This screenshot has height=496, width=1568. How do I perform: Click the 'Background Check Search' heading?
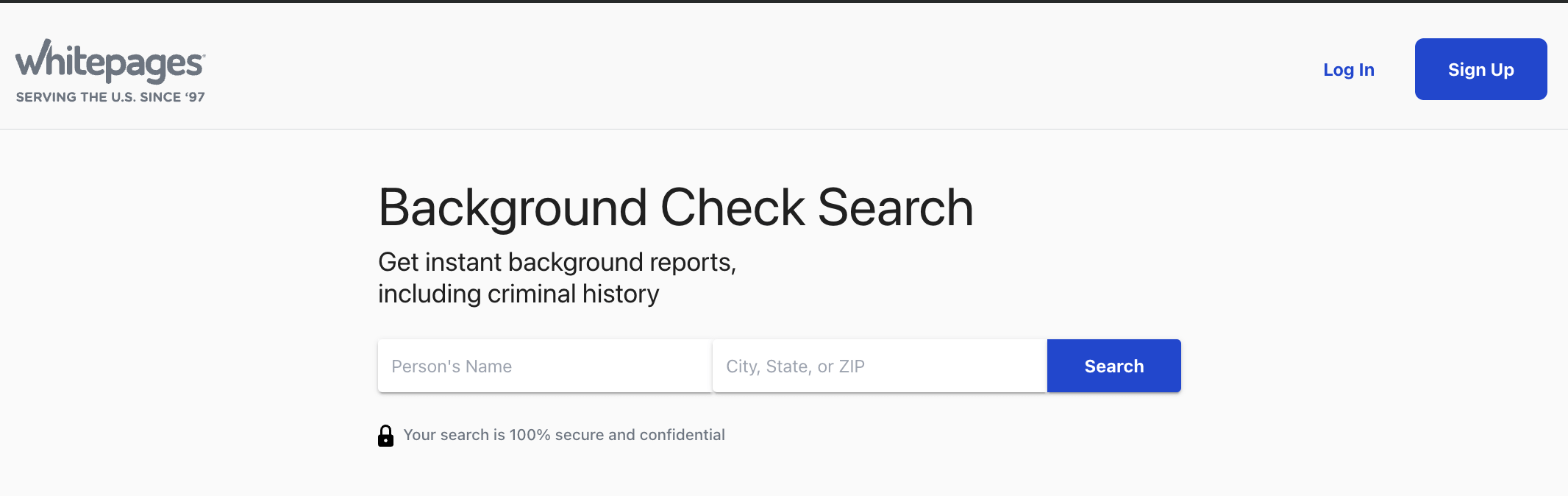pyautogui.click(x=675, y=208)
